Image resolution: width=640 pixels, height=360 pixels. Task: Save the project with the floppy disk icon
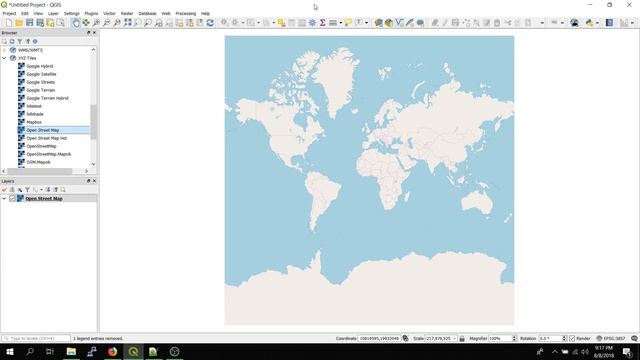pos(29,23)
